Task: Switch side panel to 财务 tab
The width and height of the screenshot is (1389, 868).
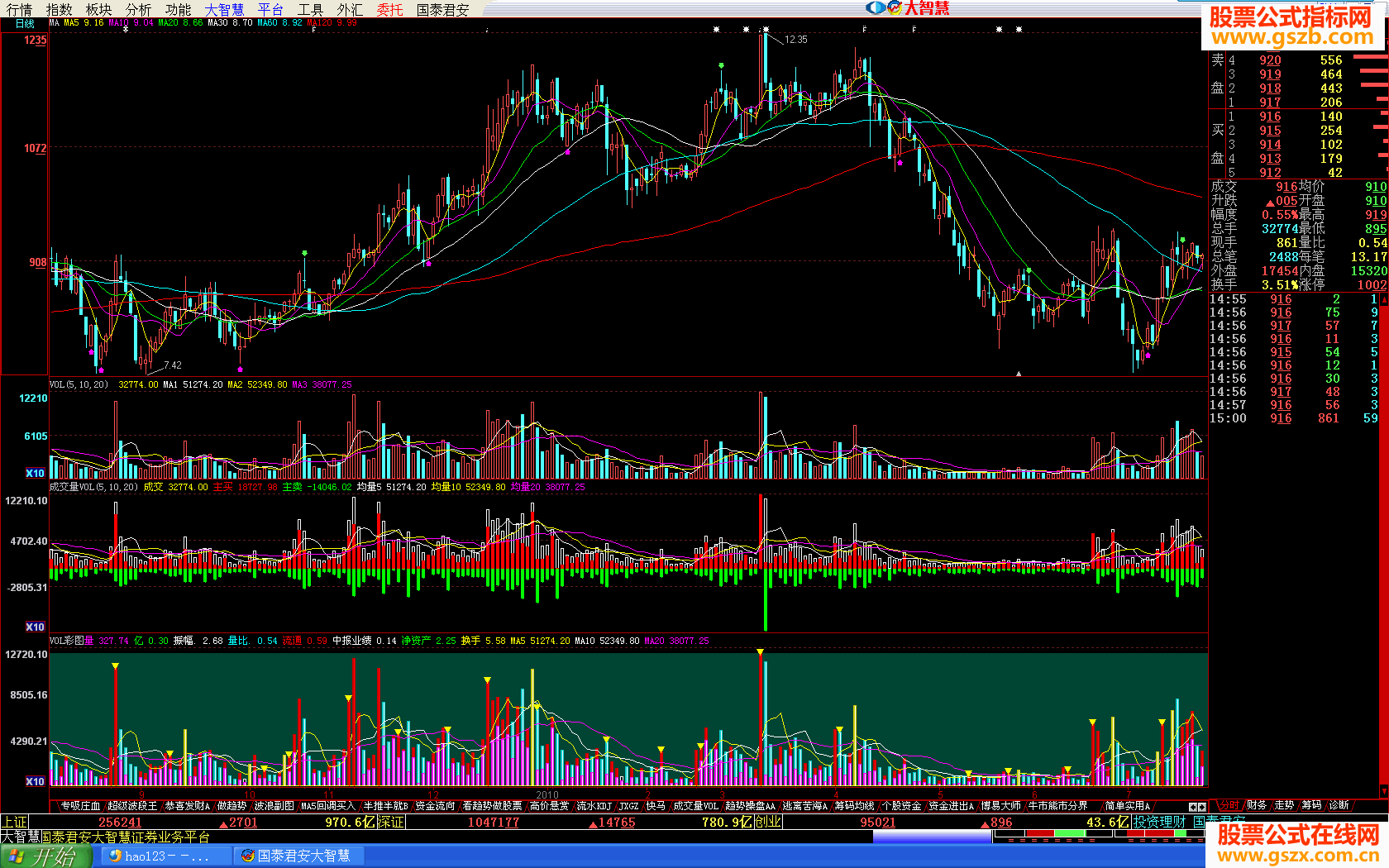Action: 1257,805
